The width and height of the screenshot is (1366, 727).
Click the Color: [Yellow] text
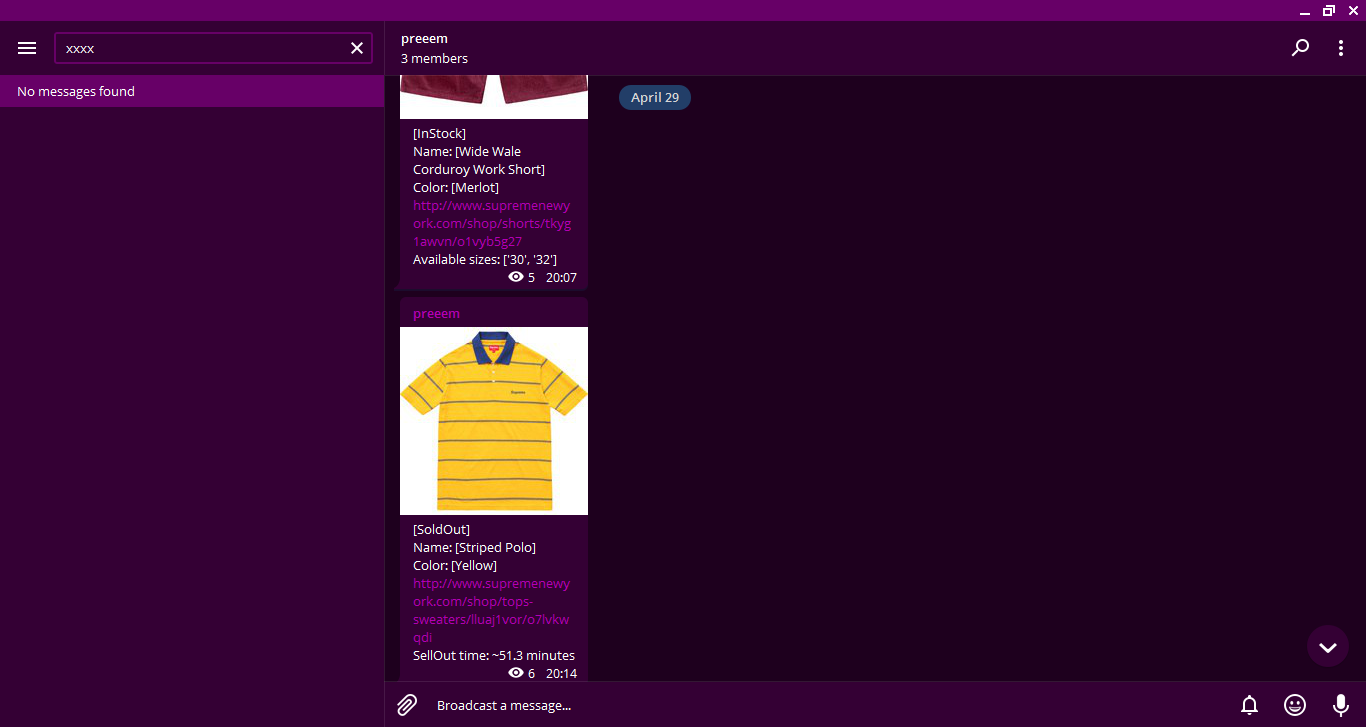pos(456,565)
